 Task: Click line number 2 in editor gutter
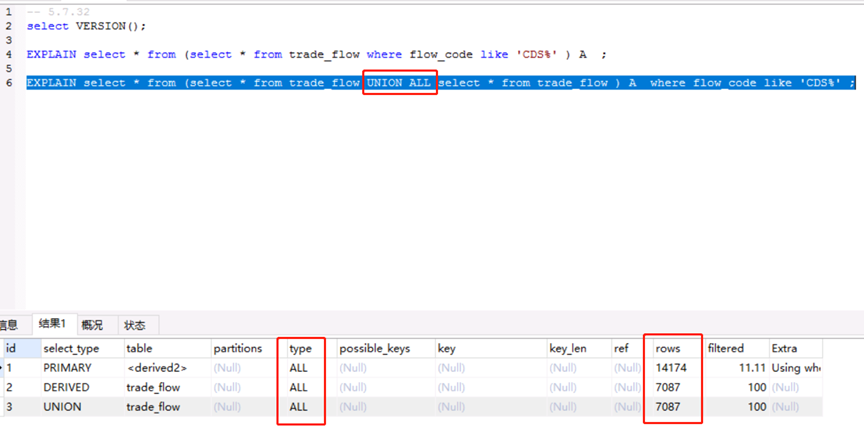pyautogui.click(x=9, y=26)
